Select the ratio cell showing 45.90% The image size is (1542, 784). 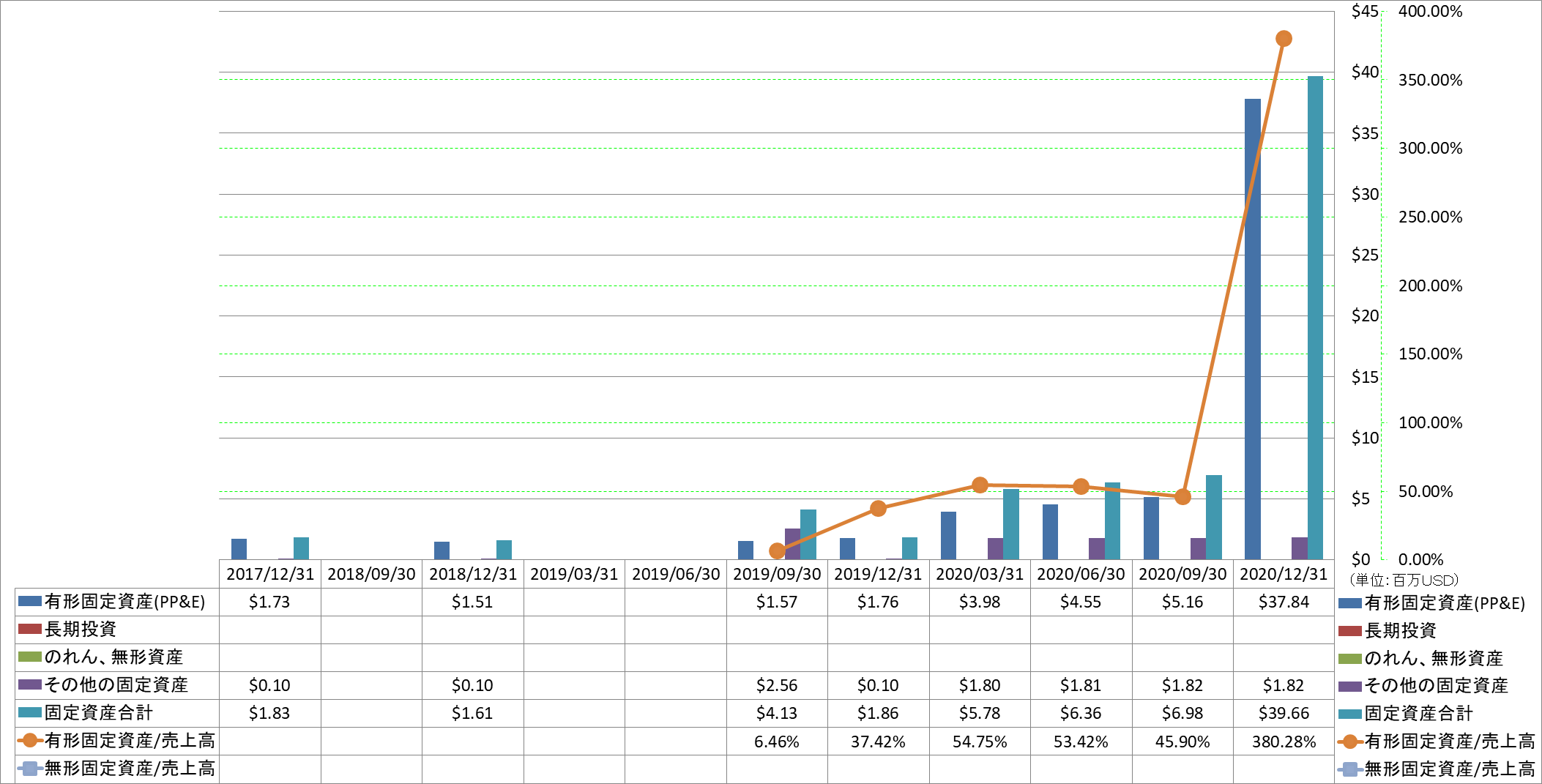[1182, 742]
